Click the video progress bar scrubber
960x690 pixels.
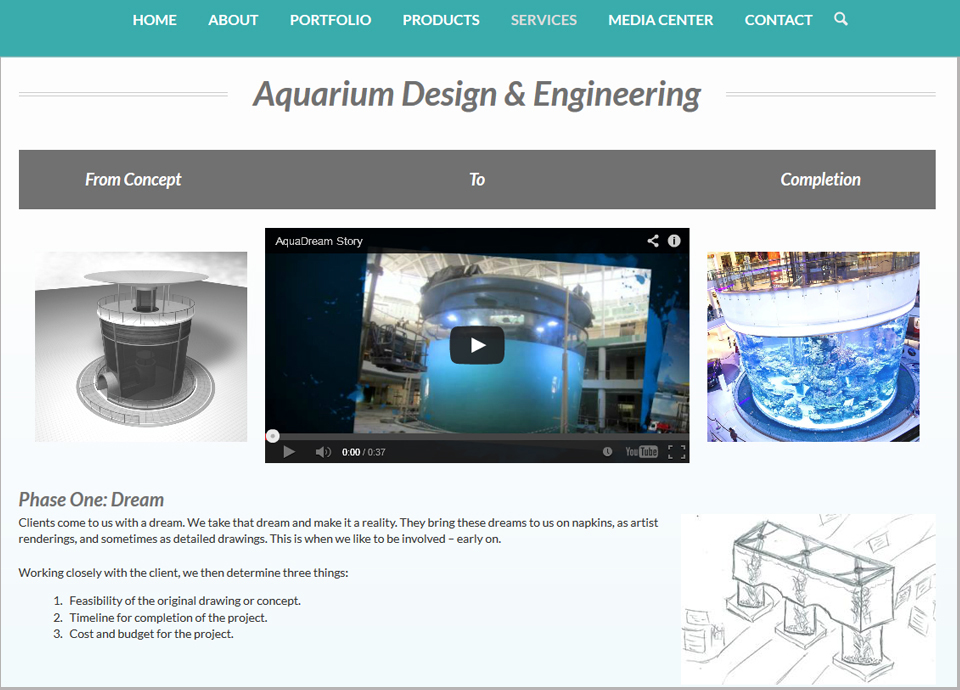[x=272, y=436]
